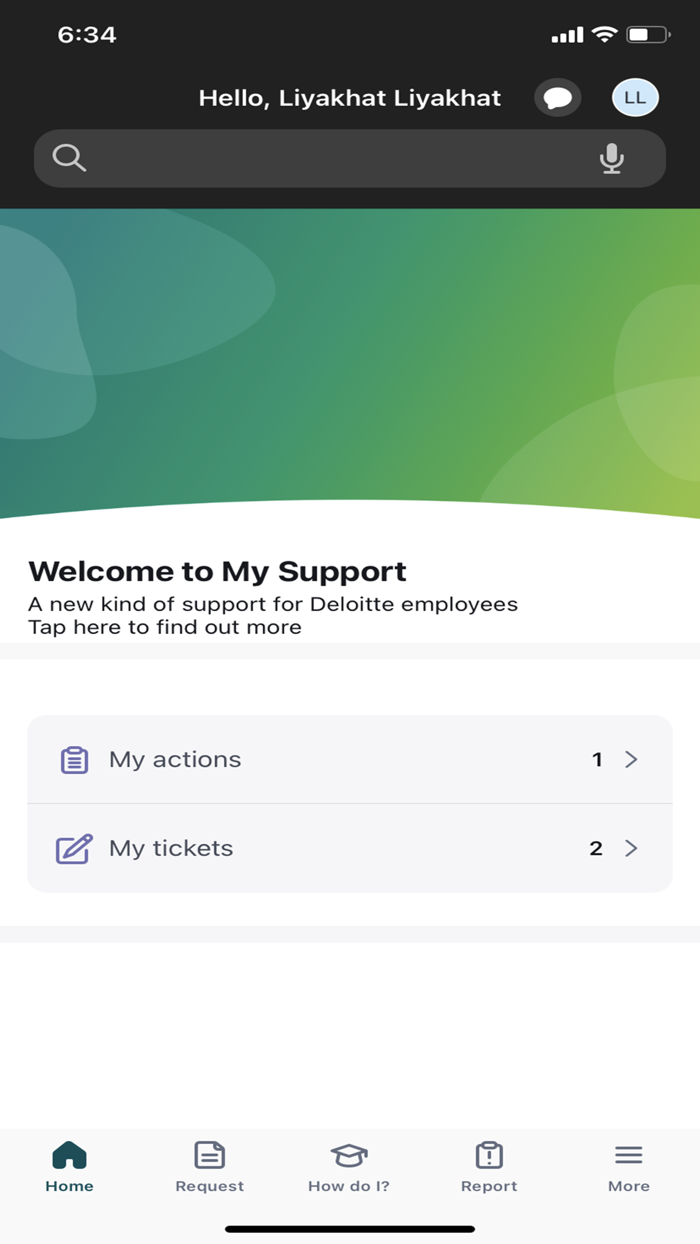This screenshot has width=700, height=1244.
Task: Open the More hamburger menu
Action: 628,1154
